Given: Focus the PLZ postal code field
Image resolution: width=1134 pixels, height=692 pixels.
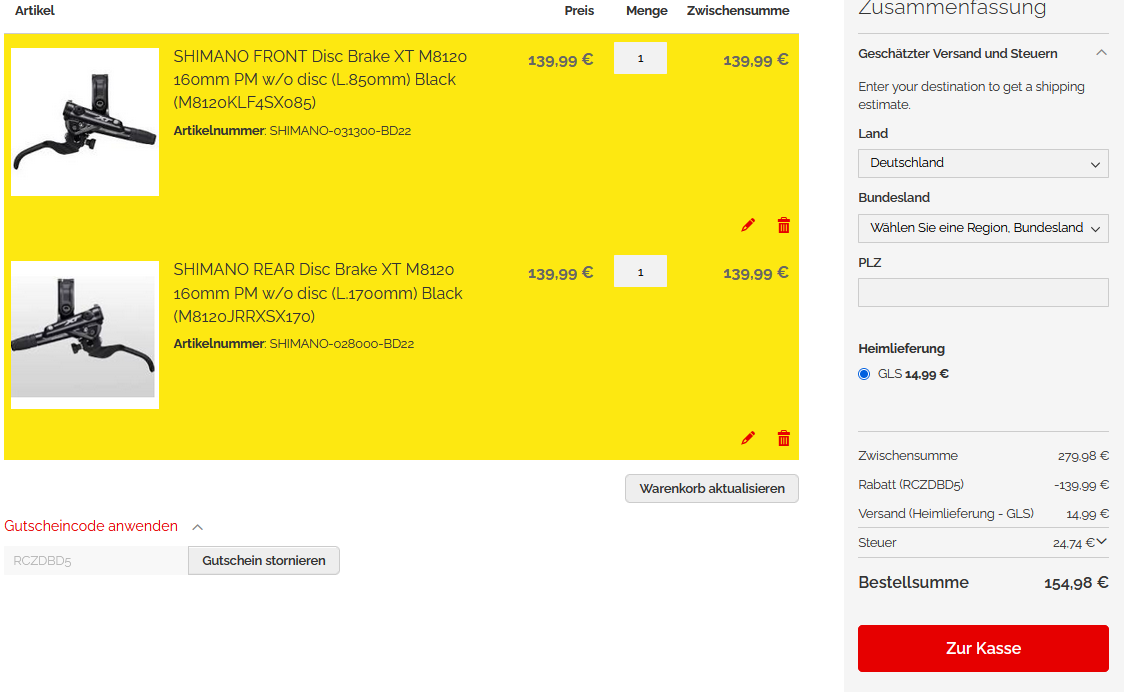Looking at the screenshot, I should click(x=983, y=292).
